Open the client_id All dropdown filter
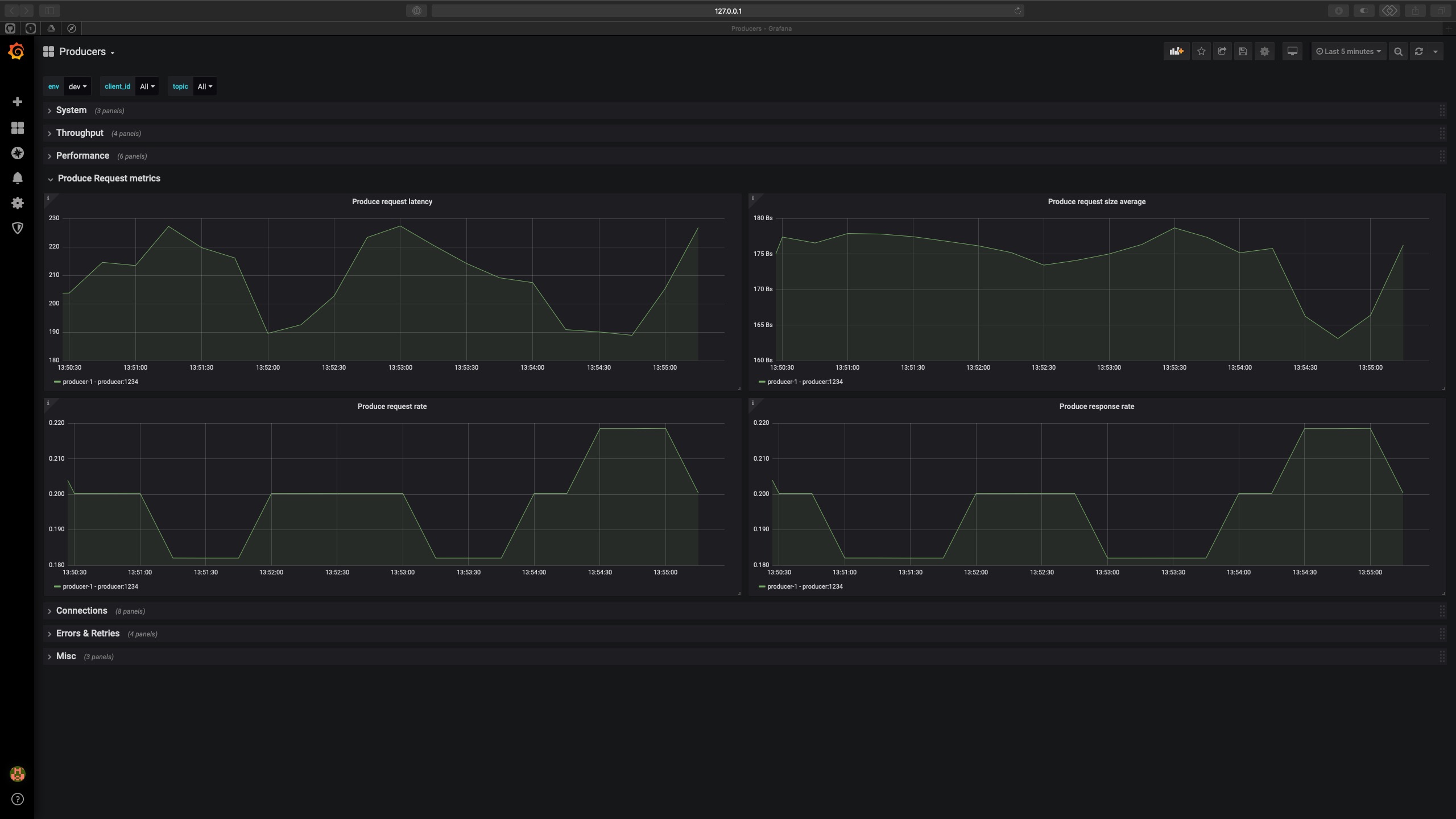This screenshot has height=819, width=1456. (x=147, y=86)
